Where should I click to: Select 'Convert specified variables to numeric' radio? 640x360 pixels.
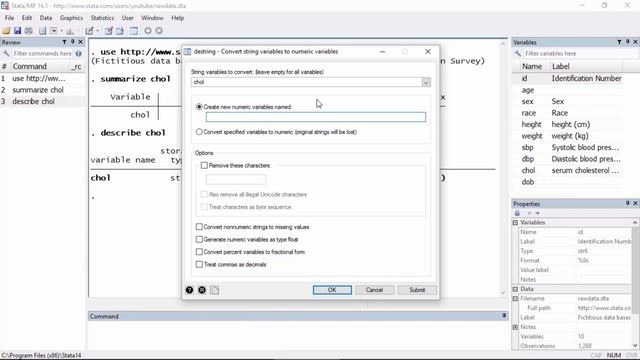coord(199,132)
